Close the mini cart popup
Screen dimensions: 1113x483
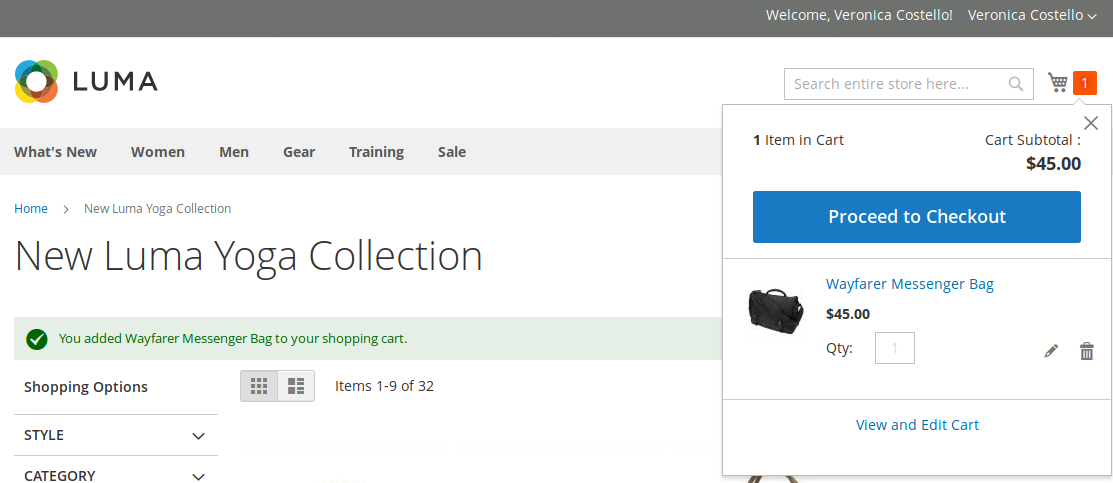[x=1090, y=123]
